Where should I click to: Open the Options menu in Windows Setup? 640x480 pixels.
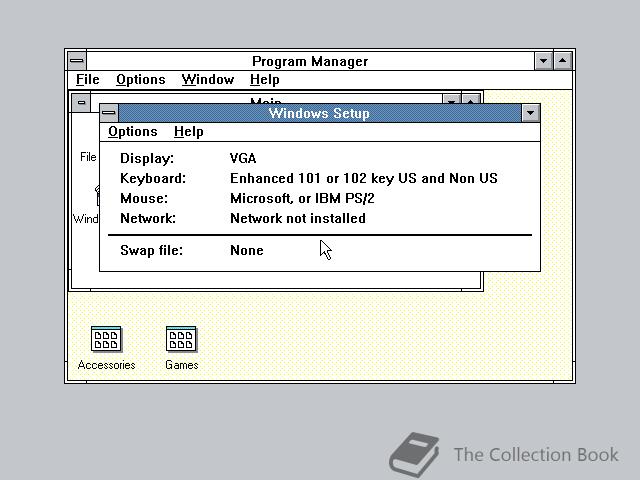[133, 132]
